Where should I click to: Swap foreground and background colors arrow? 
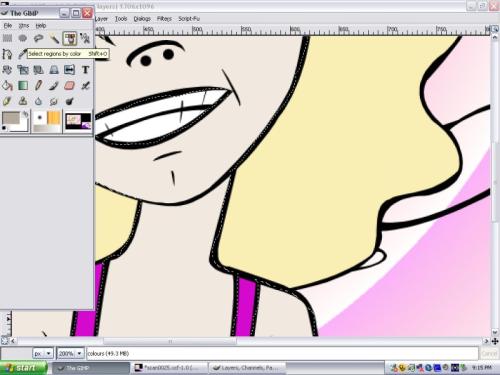[25, 114]
